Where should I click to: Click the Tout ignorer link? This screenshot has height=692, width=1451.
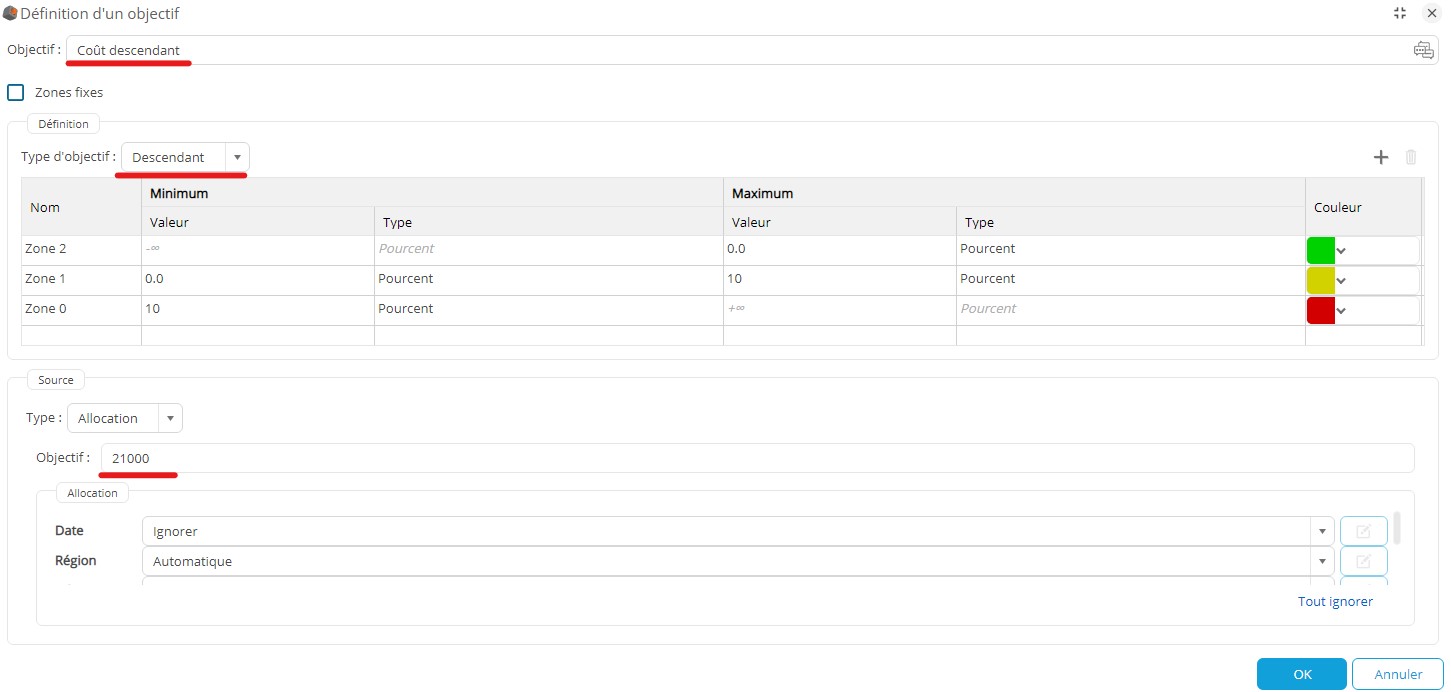point(1334,601)
